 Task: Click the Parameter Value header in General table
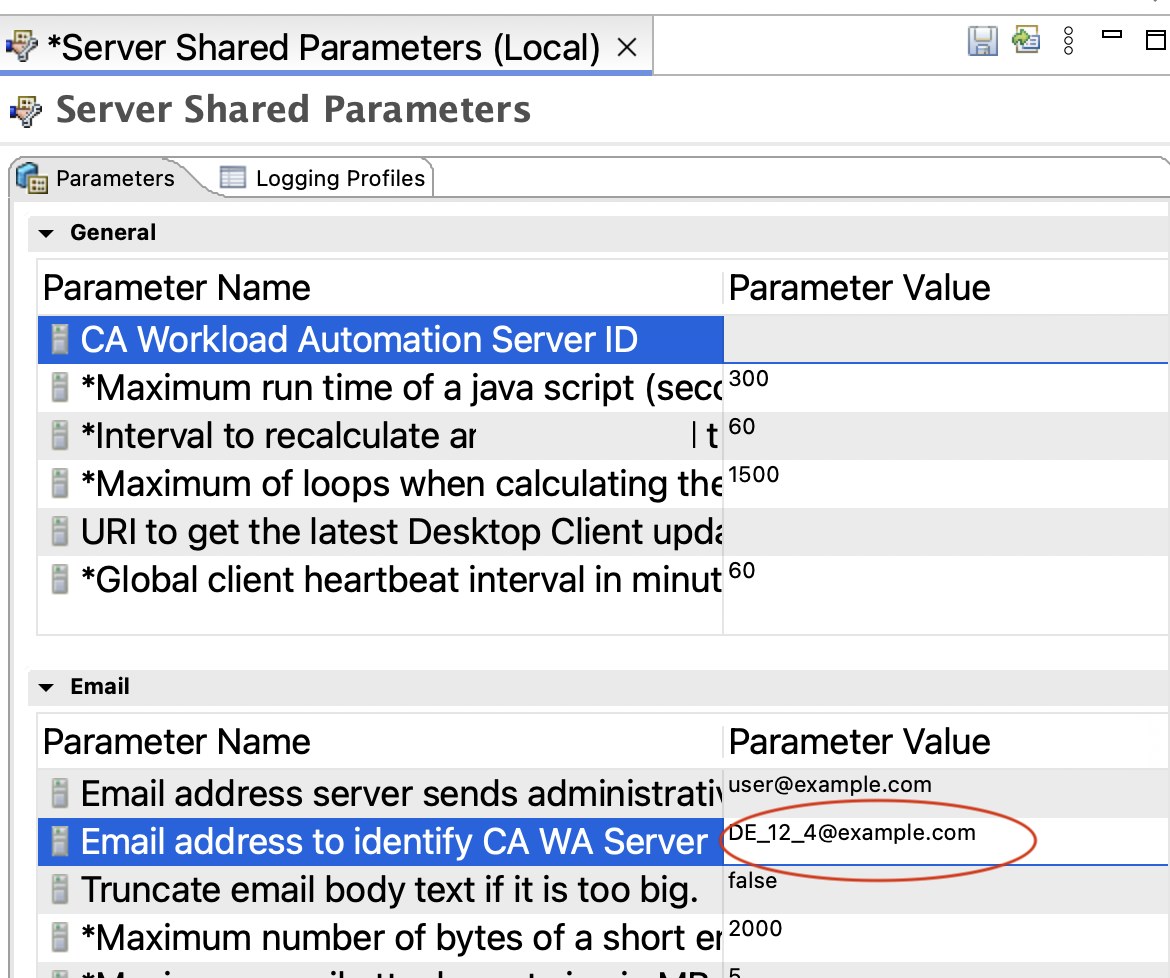(860, 288)
